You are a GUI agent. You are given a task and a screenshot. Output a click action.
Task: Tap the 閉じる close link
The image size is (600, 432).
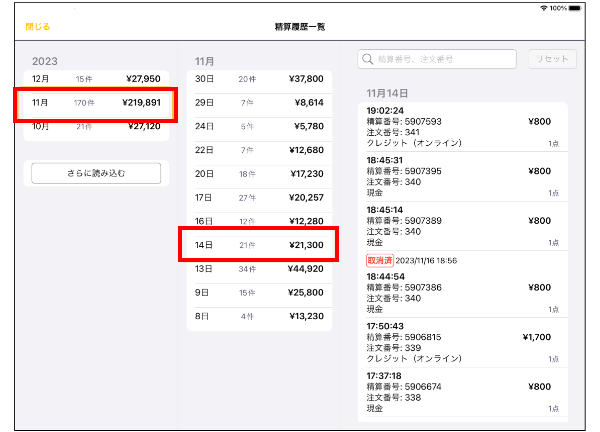(37, 26)
